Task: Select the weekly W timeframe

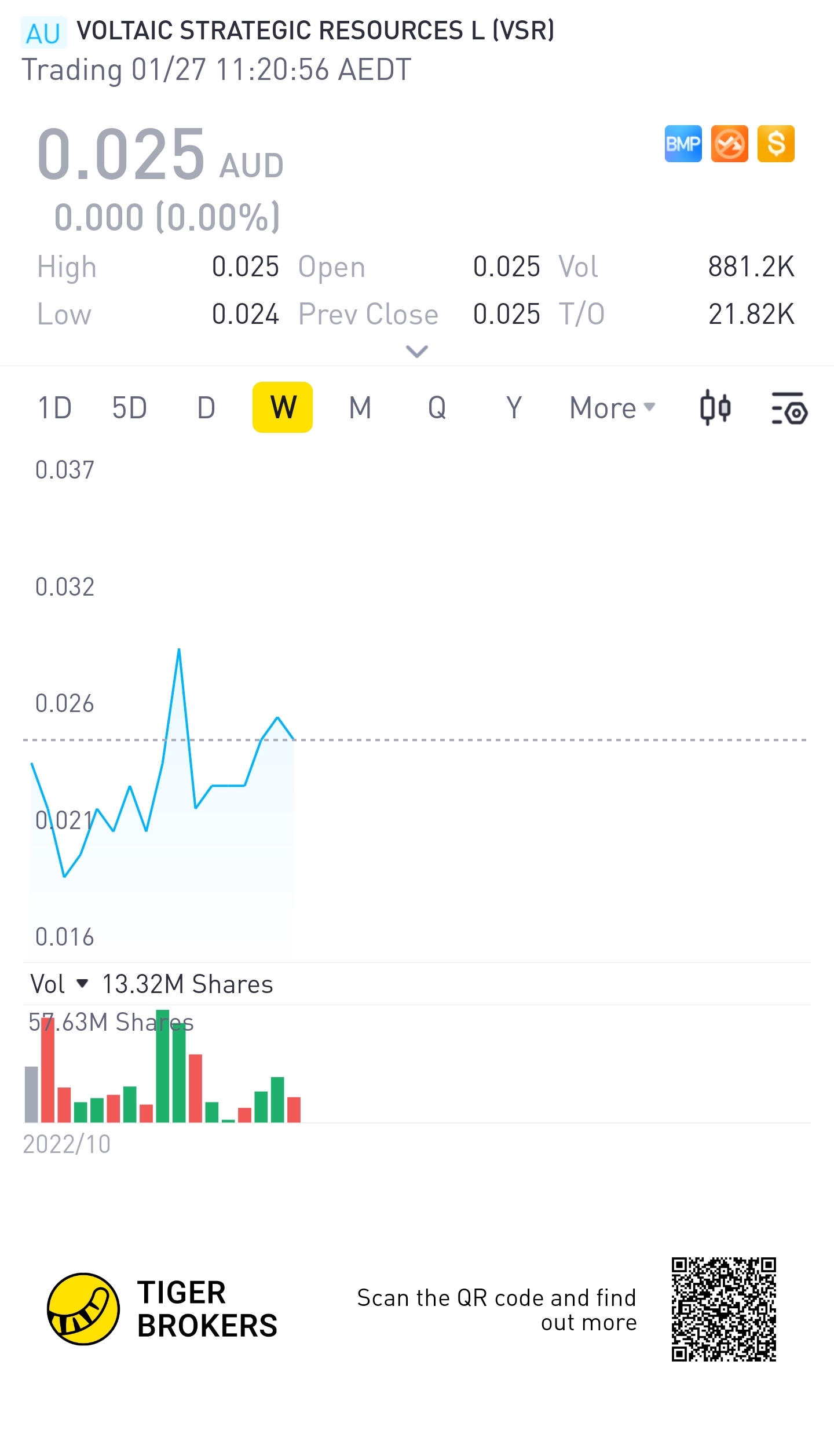Action: pos(283,407)
